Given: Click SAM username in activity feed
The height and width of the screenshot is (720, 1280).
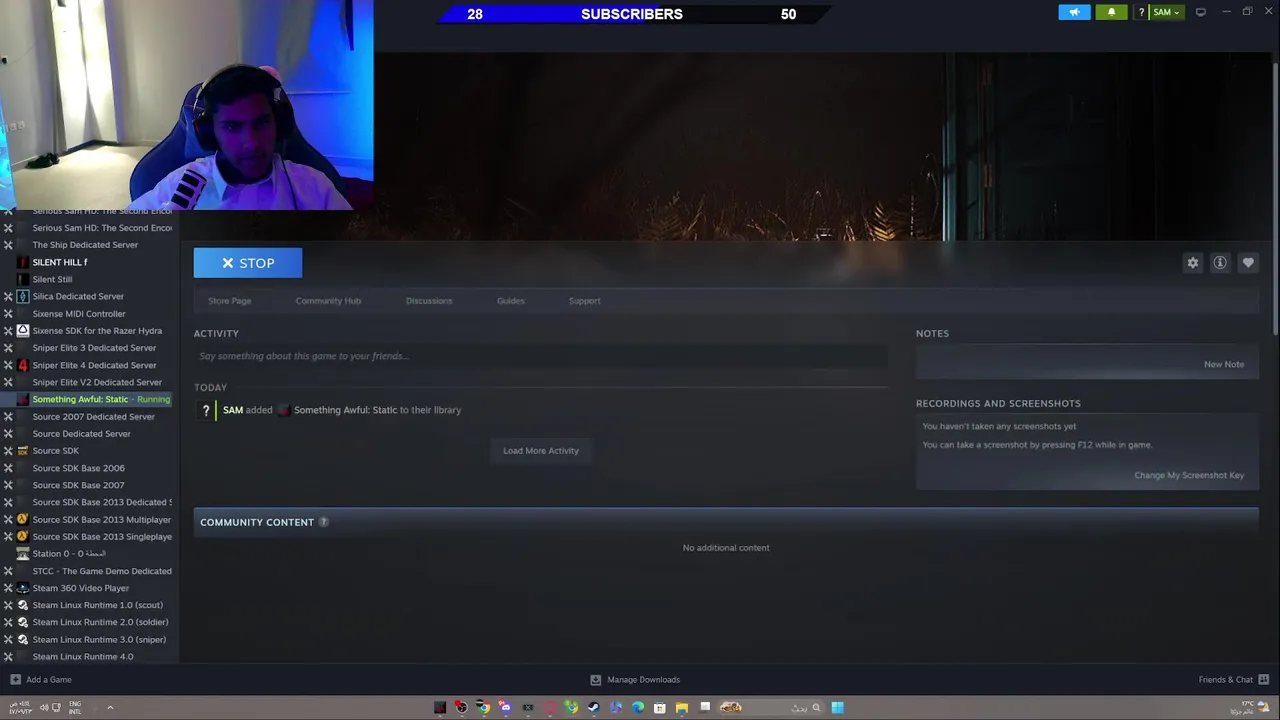Looking at the screenshot, I should coord(233,410).
